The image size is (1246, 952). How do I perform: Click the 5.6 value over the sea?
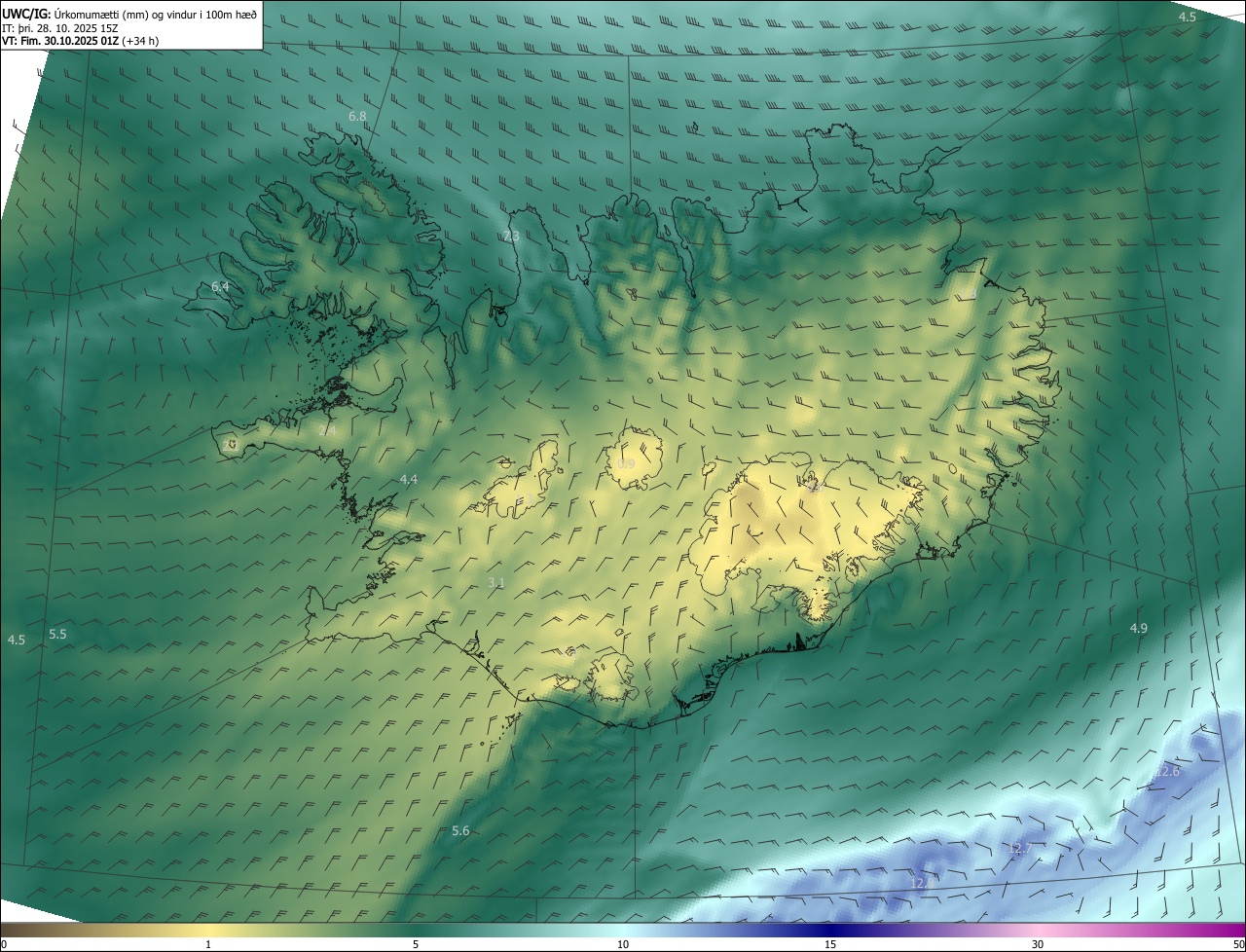pos(460,830)
